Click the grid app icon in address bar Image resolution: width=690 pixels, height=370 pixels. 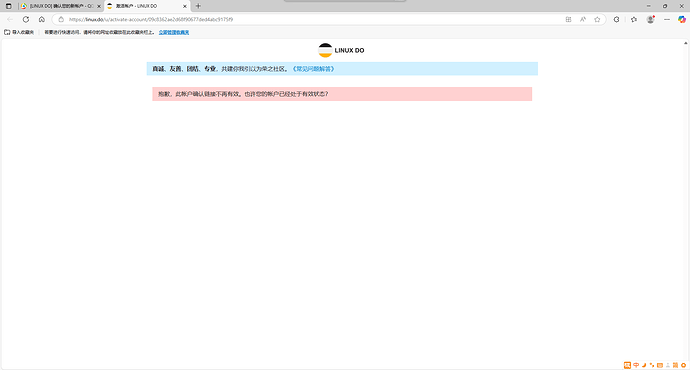(x=568, y=19)
